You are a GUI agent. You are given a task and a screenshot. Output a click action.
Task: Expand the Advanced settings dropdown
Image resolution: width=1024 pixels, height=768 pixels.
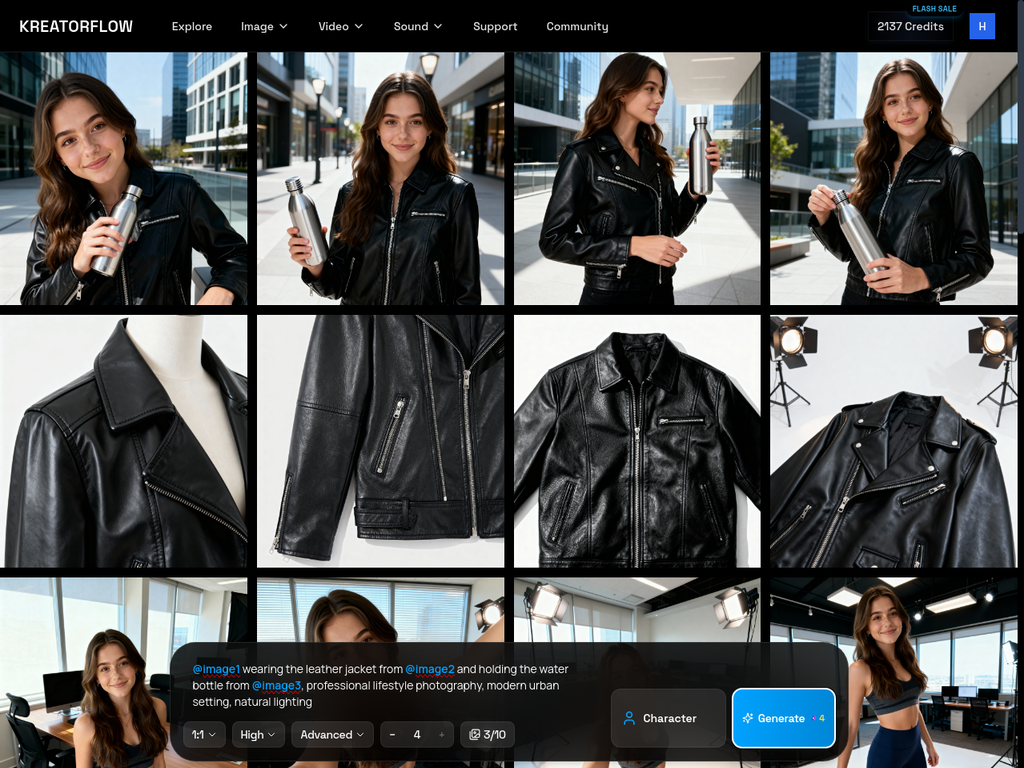pyautogui.click(x=332, y=734)
